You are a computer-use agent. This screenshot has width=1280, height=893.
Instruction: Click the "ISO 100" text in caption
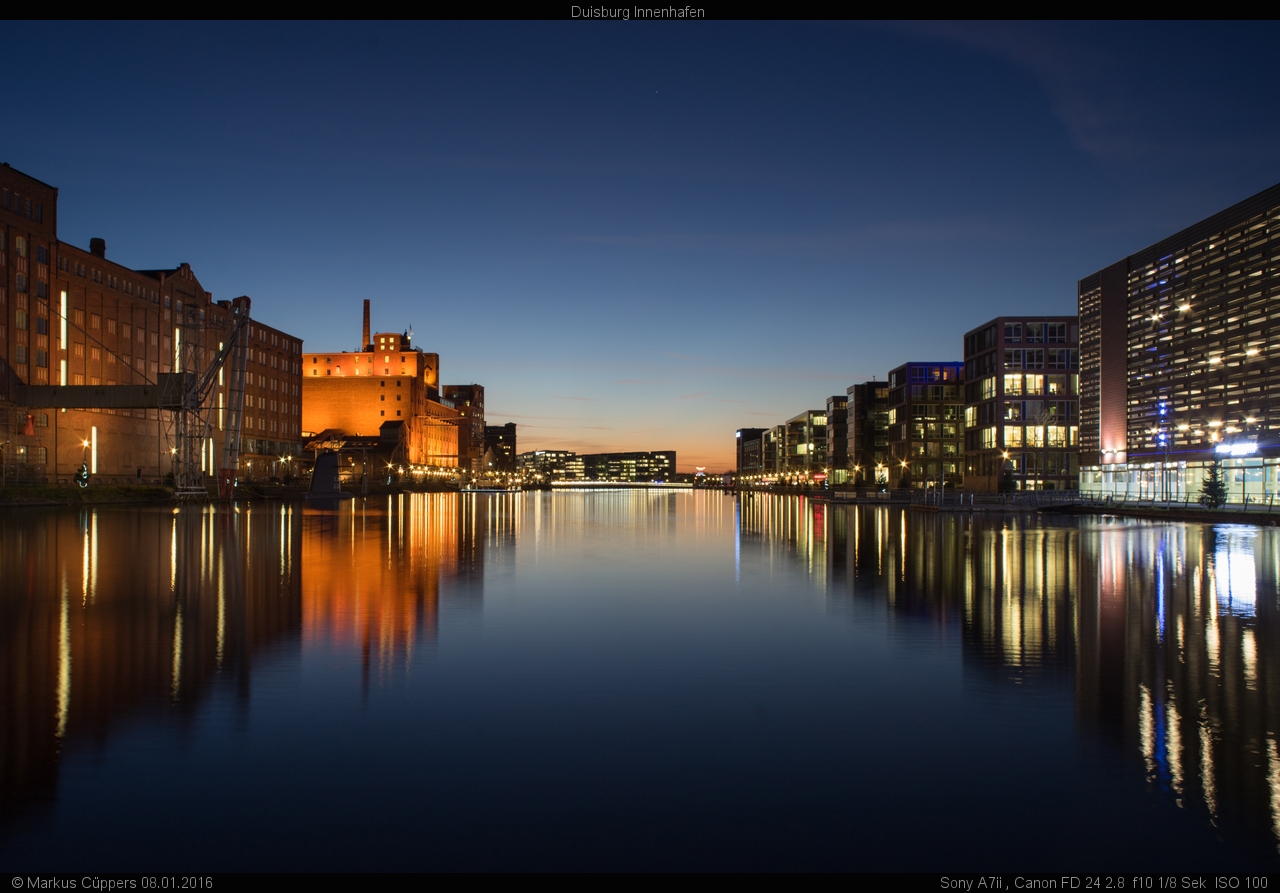click(x=1241, y=883)
